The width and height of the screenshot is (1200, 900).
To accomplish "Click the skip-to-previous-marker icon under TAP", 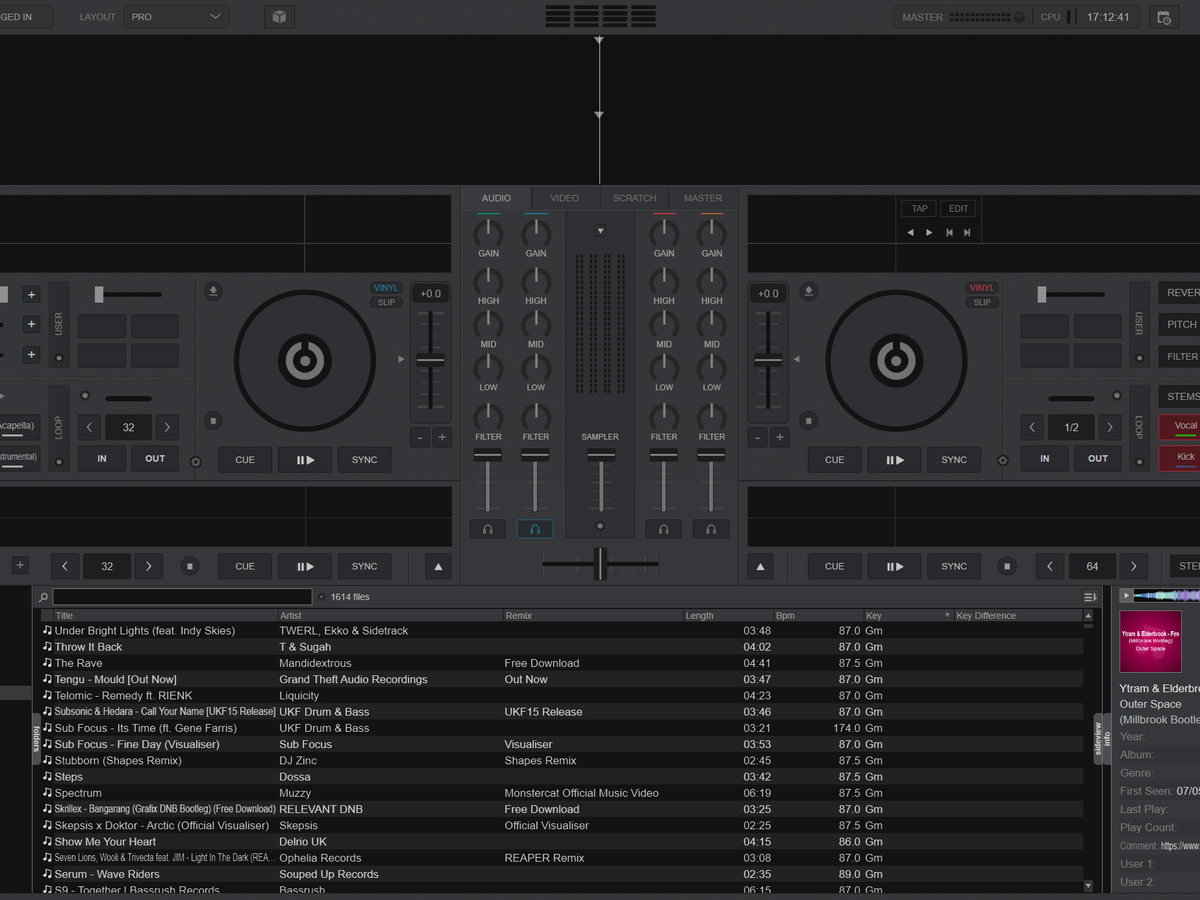I will click(948, 232).
